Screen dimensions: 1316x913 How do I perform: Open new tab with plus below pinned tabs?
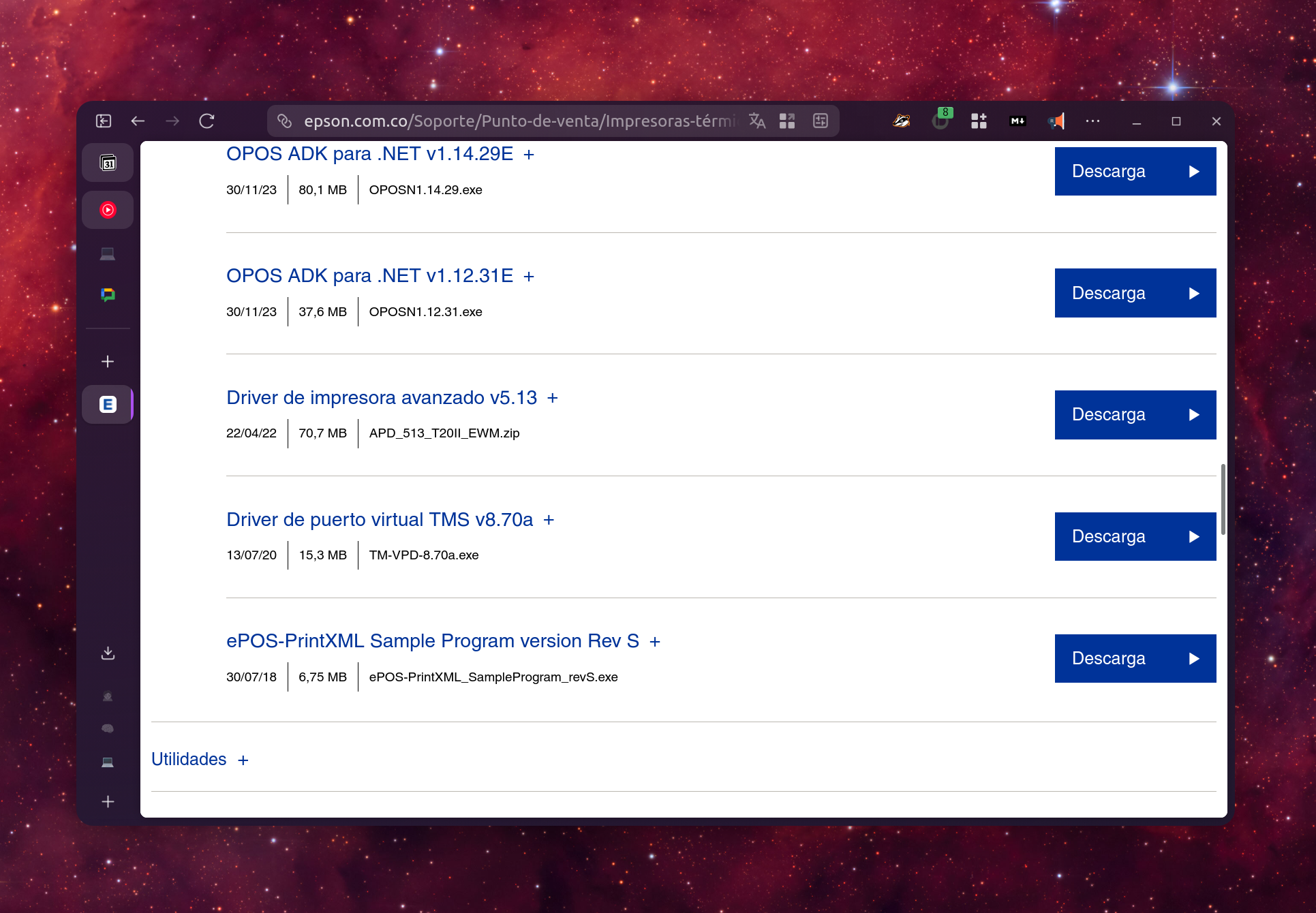(108, 361)
